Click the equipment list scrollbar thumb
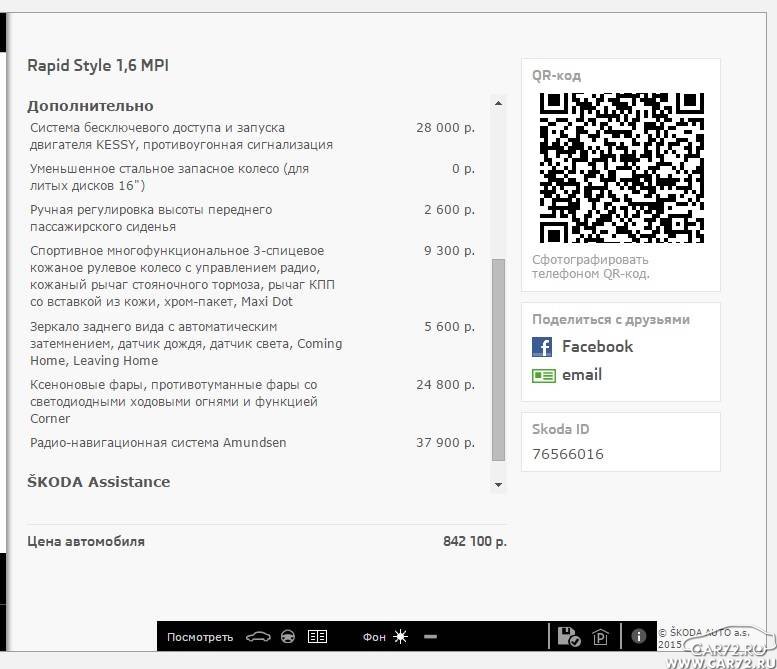Viewport: 777px width, 669px height. point(499,360)
